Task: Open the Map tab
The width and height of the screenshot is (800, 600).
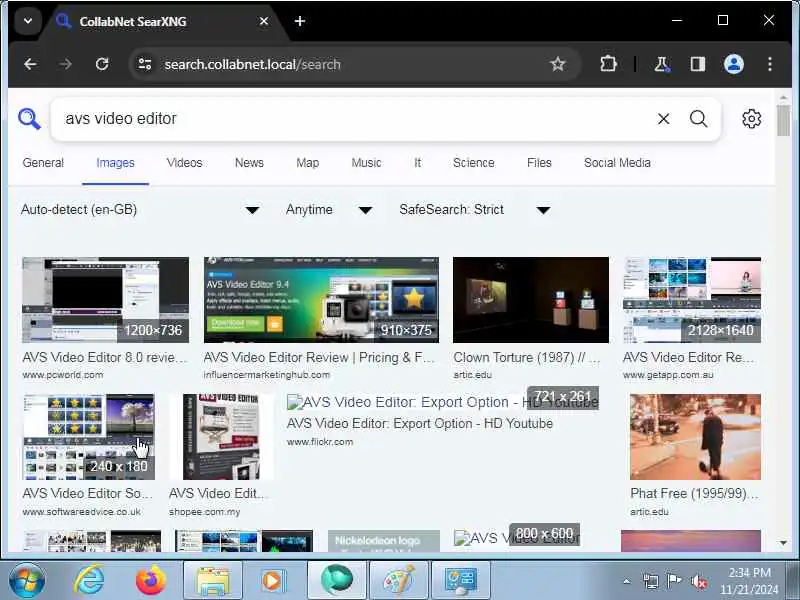Action: click(x=308, y=163)
